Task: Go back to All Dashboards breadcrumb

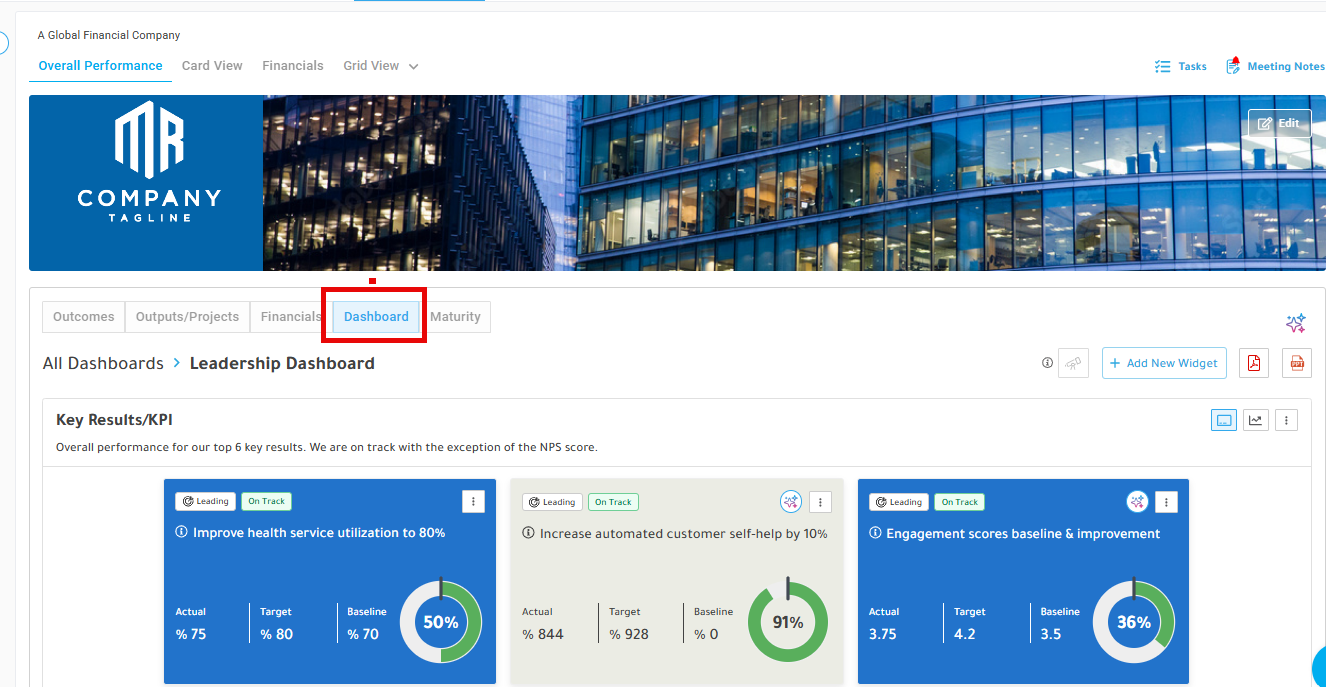Action: tap(103, 363)
